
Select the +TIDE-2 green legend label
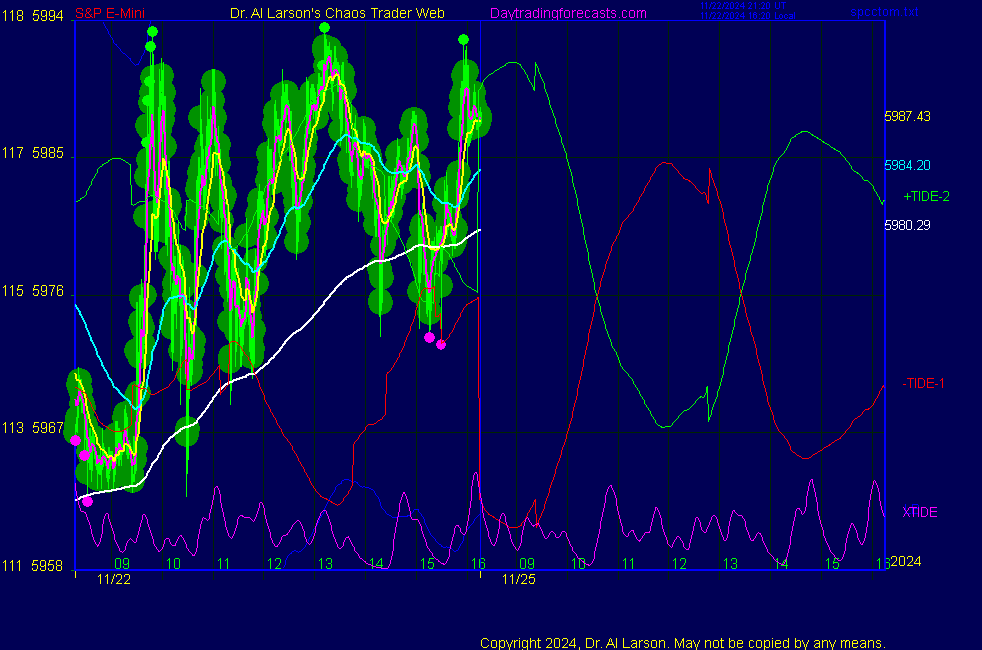pos(926,197)
